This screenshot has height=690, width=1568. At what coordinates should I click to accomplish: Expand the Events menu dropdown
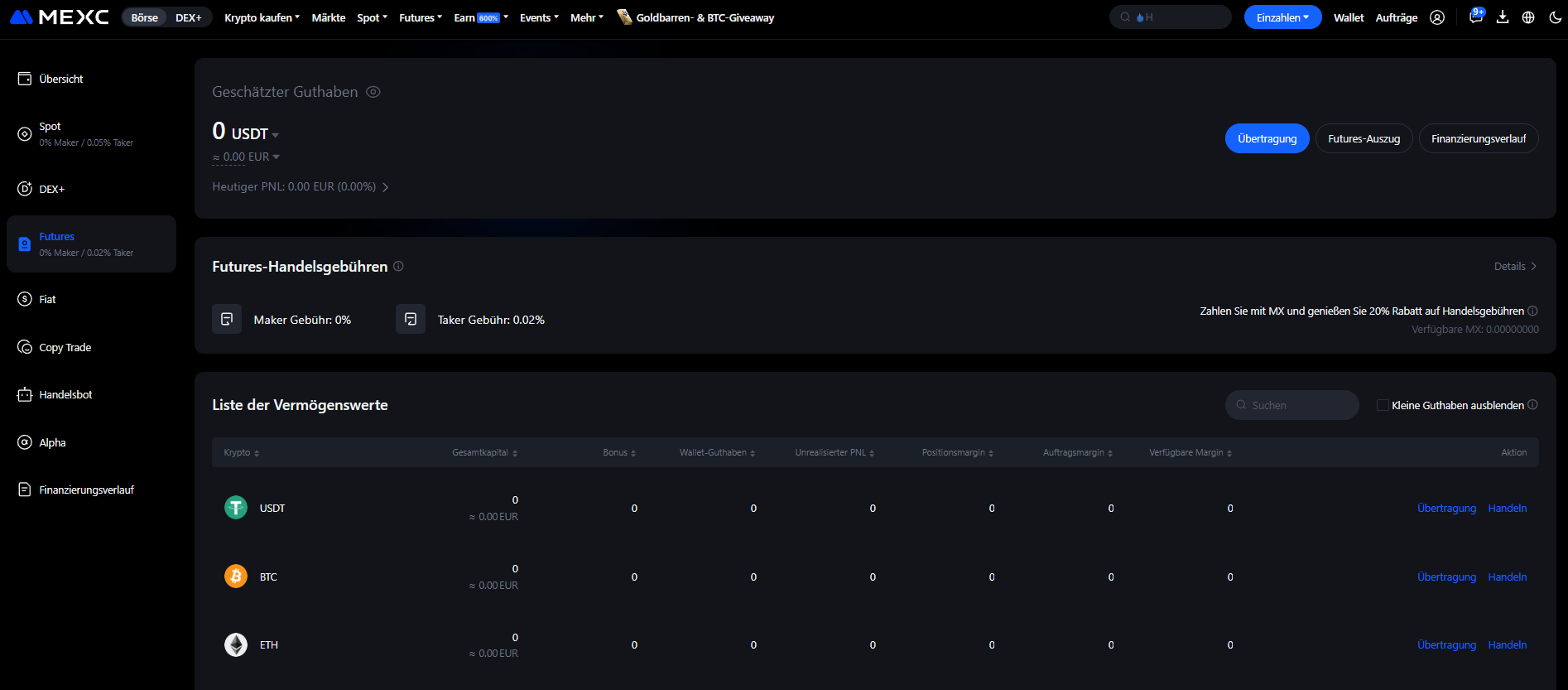coord(539,17)
